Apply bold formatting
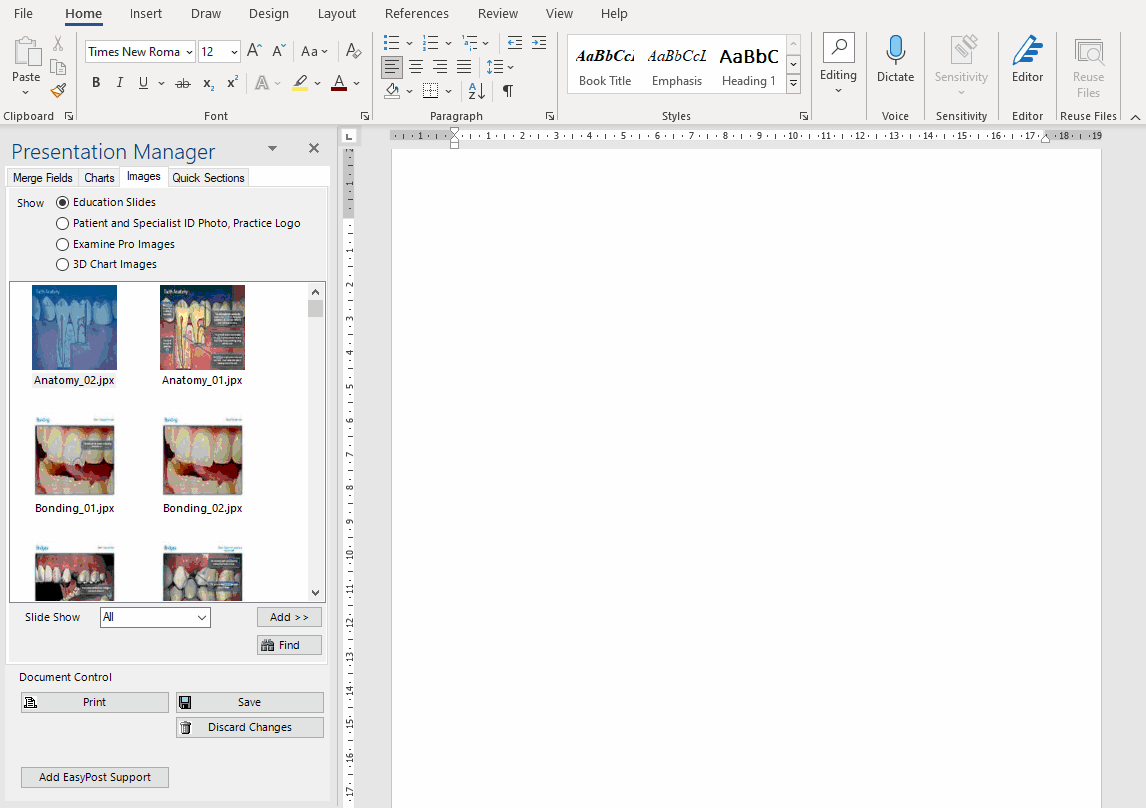1146x808 pixels. [x=96, y=82]
